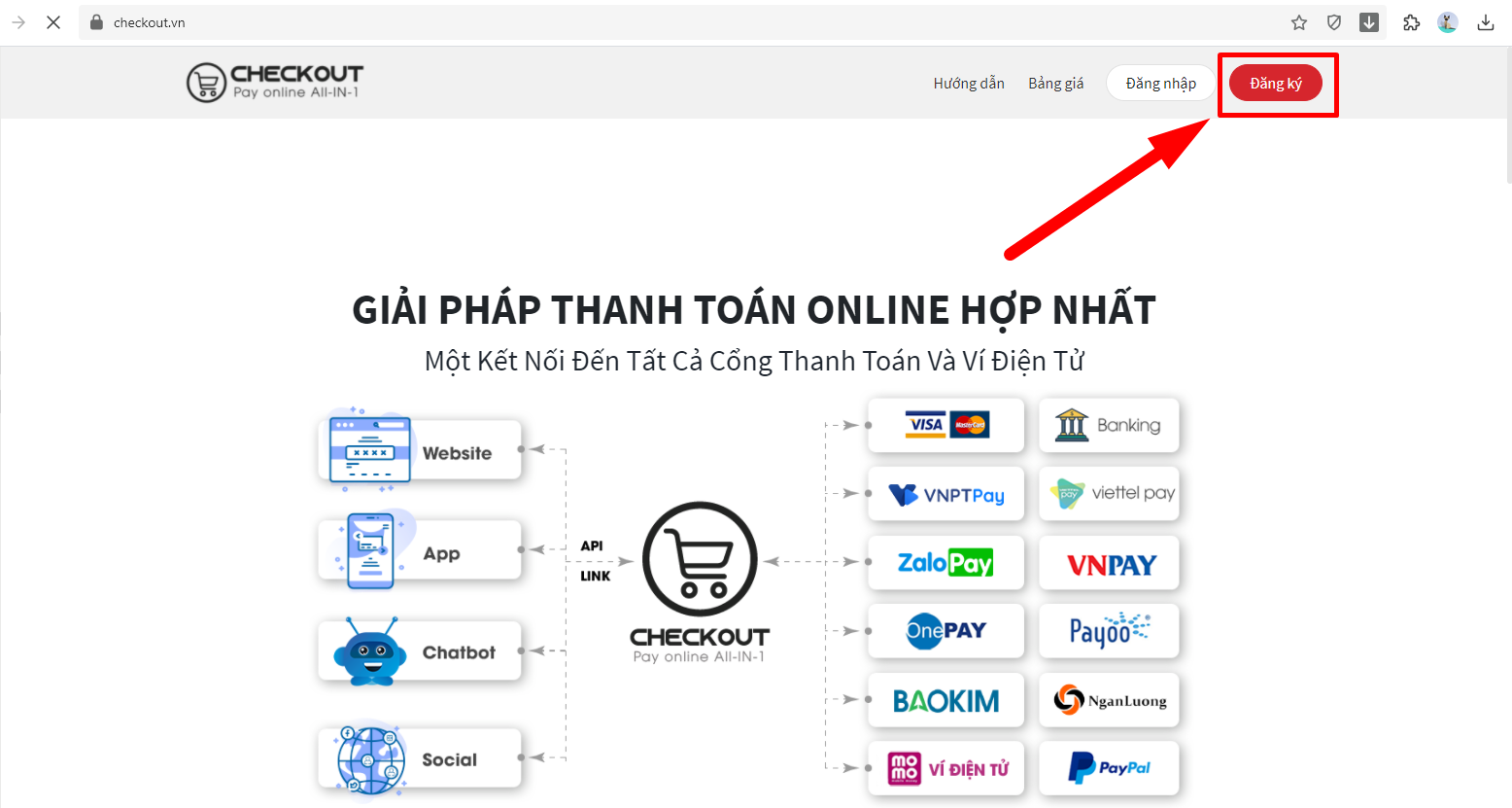
Task: Select the ZaloPay logo
Action: point(946,563)
